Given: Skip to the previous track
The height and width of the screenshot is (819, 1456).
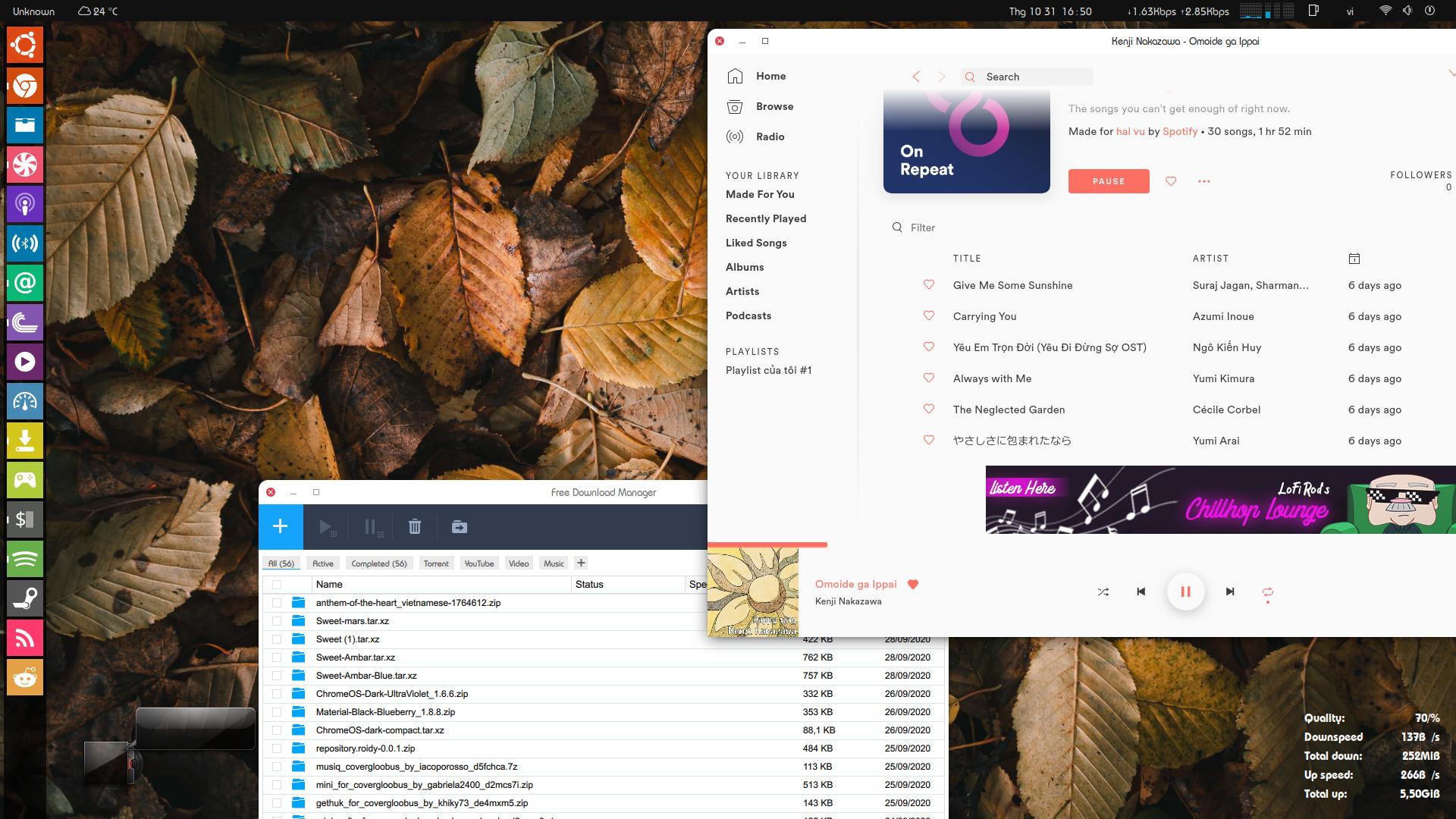Looking at the screenshot, I should tap(1141, 591).
